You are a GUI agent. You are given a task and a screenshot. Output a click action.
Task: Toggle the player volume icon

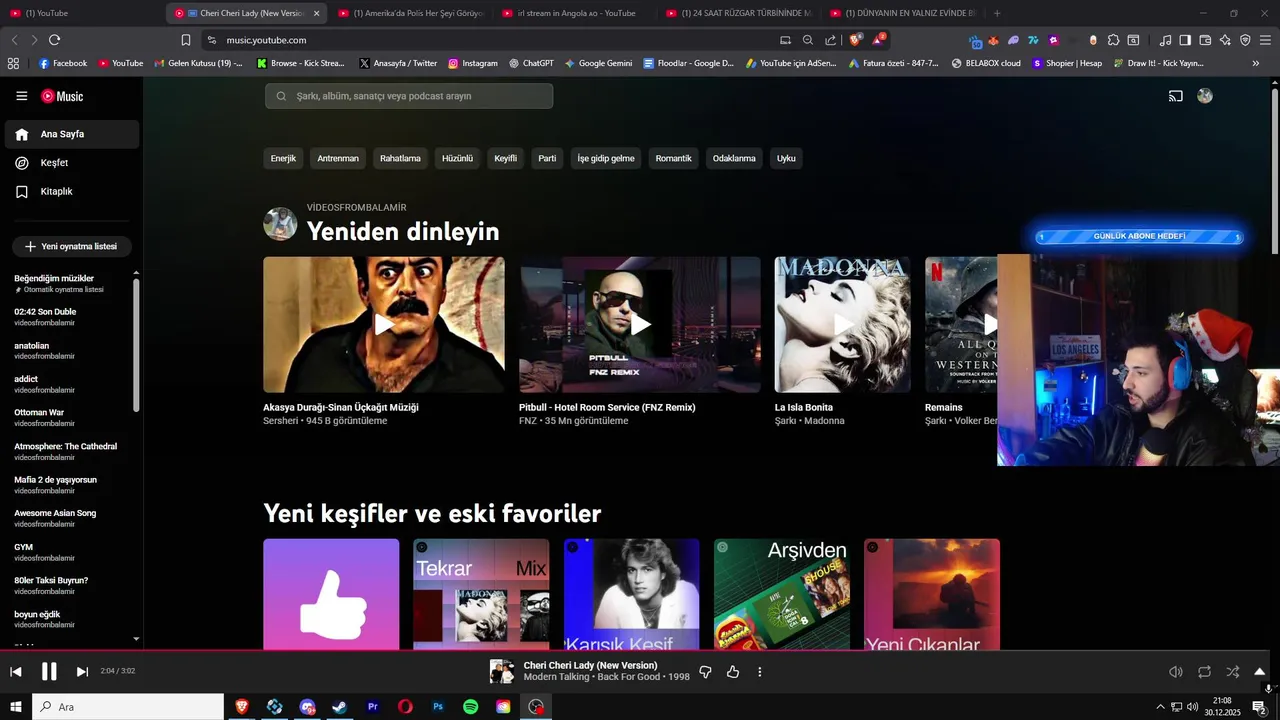pos(1176,672)
